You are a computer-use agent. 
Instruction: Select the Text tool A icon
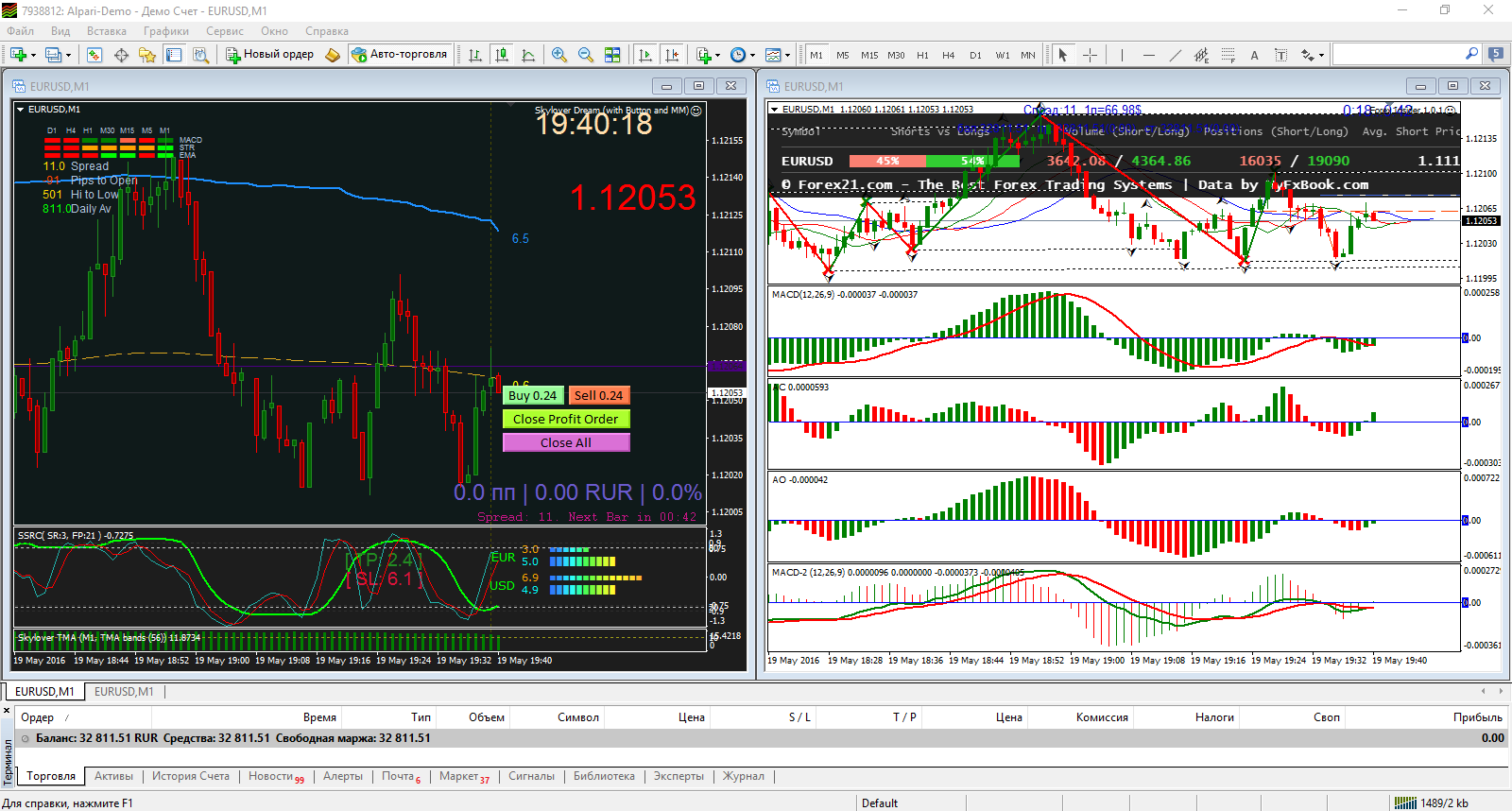(x=1254, y=55)
